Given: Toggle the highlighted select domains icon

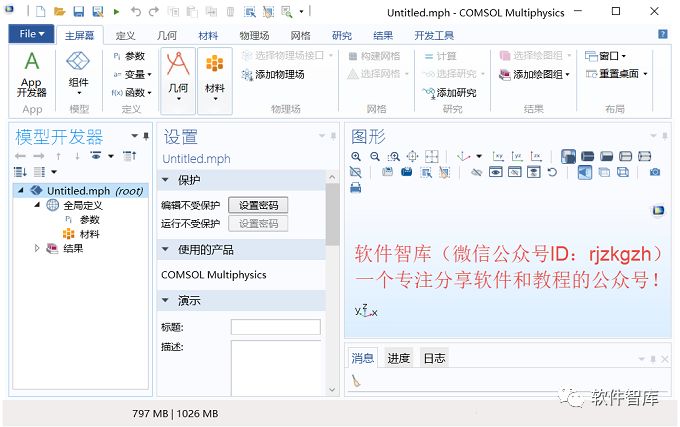Looking at the screenshot, I should tap(568, 156).
